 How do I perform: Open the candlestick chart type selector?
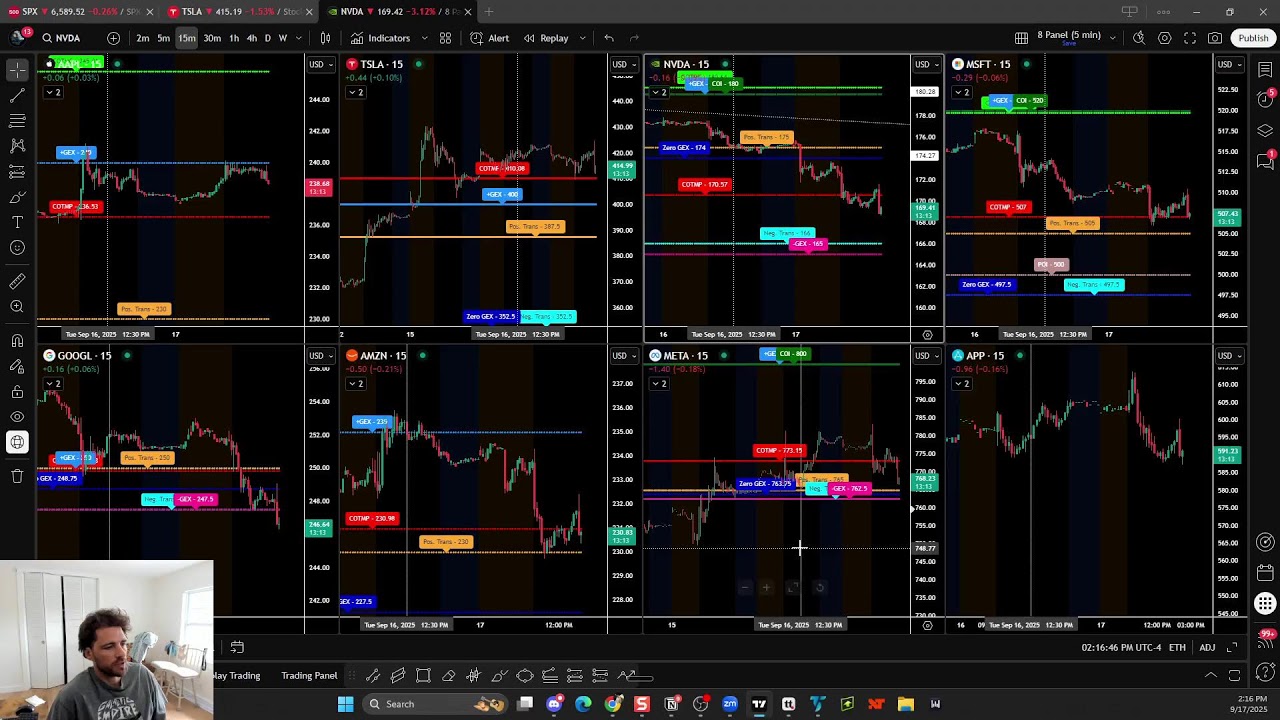point(325,38)
